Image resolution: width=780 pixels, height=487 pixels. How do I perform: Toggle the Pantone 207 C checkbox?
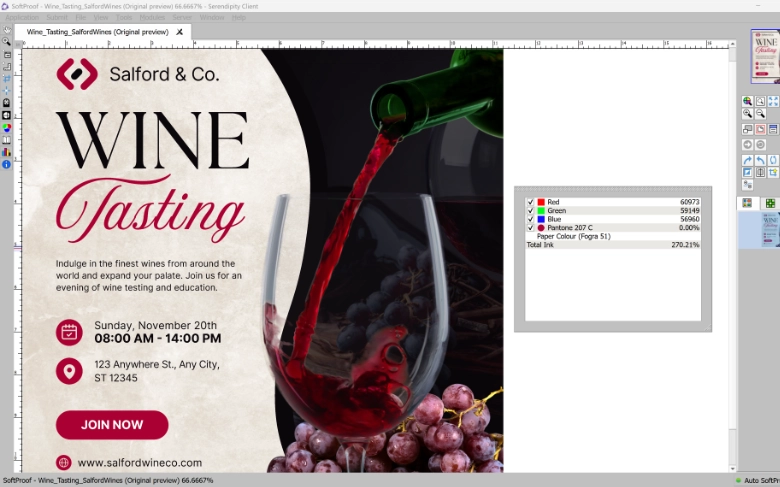530,228
